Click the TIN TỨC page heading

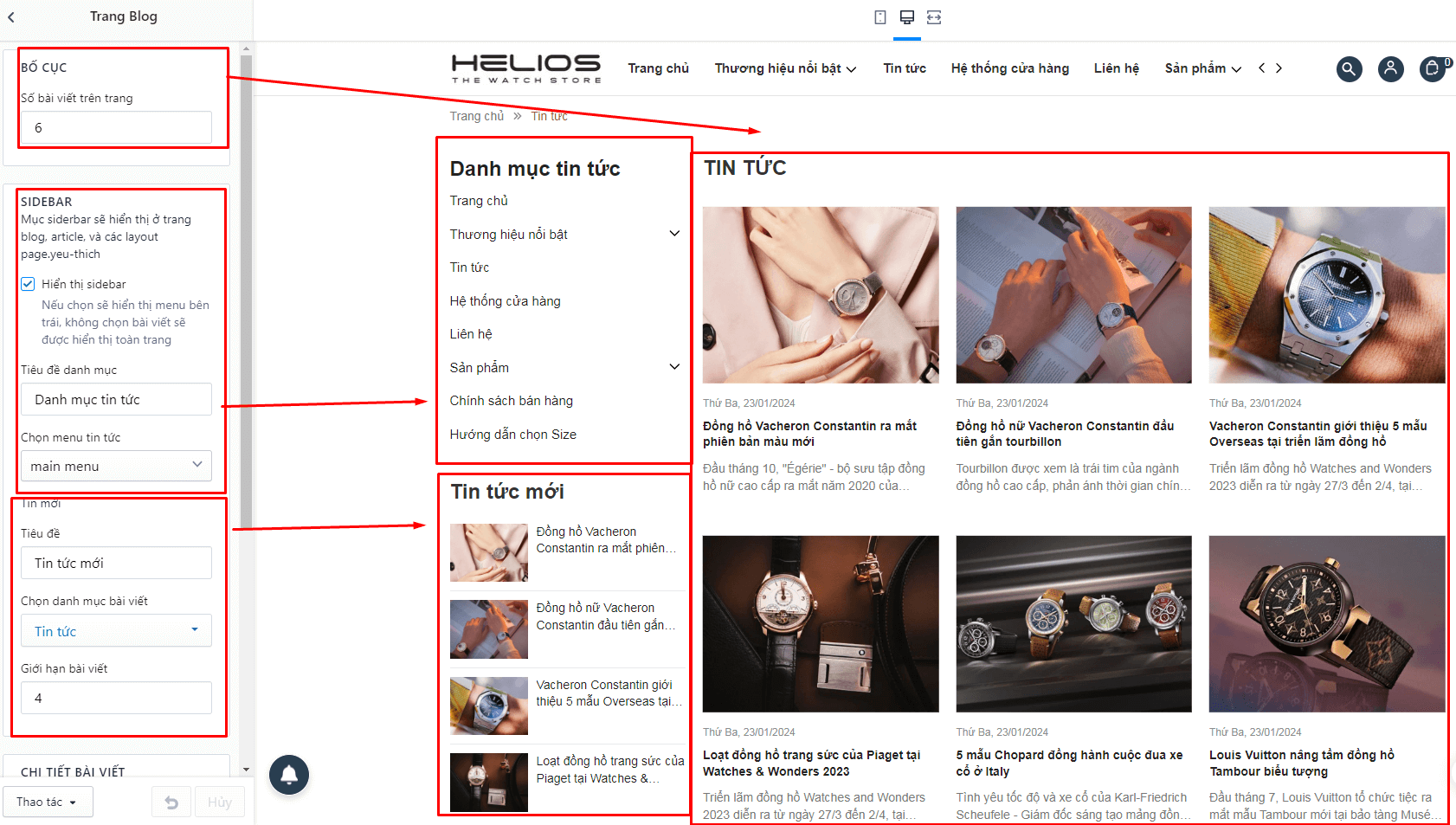pyautogui.click(x=745, y=168)
